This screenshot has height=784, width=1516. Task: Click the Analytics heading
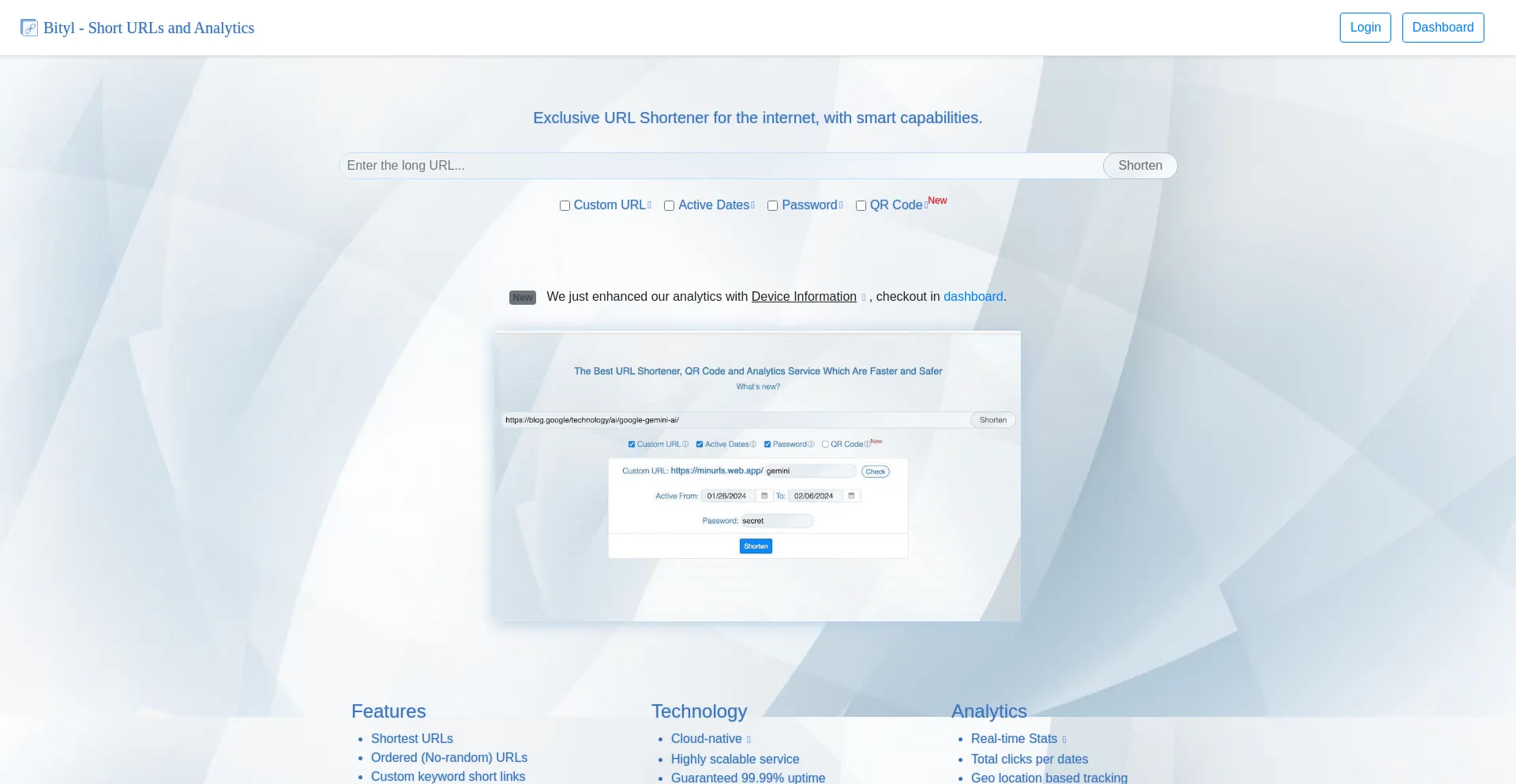[x=989, y=711]
